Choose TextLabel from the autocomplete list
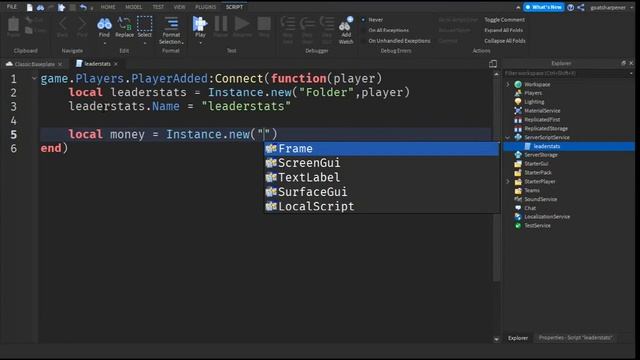Screen dimensions: 640x360 [x=381, y=177]
